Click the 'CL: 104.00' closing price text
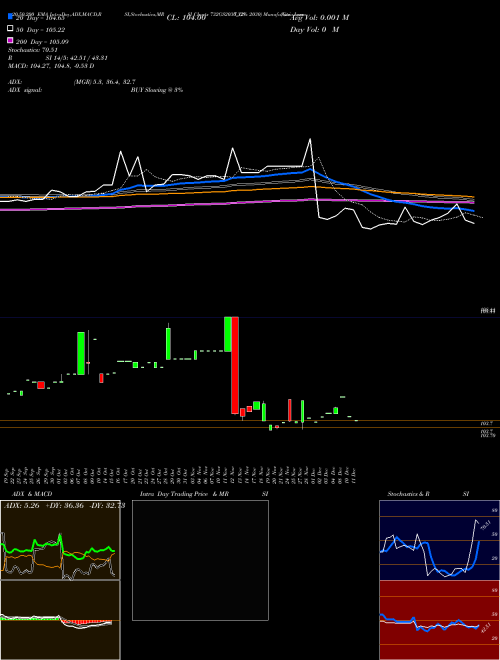 [x=186, y=18]
